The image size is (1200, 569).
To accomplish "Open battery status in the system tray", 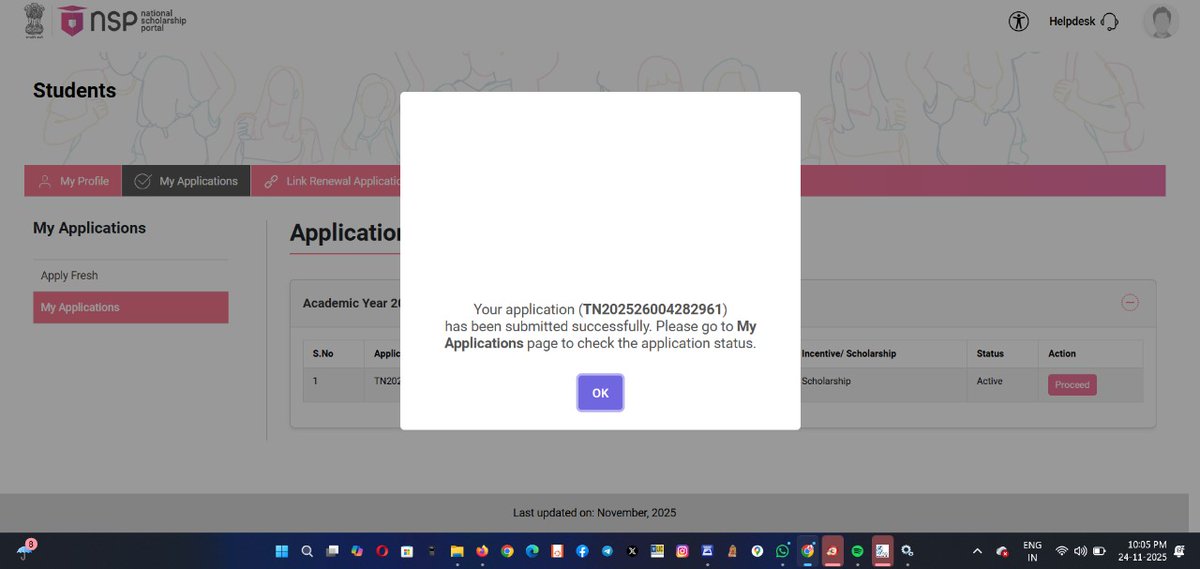I will pos(1099,551).
